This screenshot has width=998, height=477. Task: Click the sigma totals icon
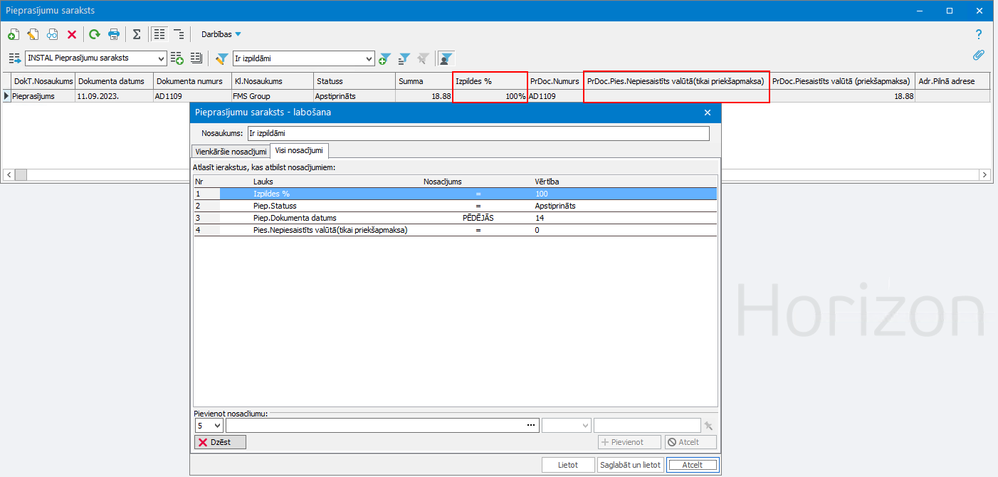click(137, 34)
